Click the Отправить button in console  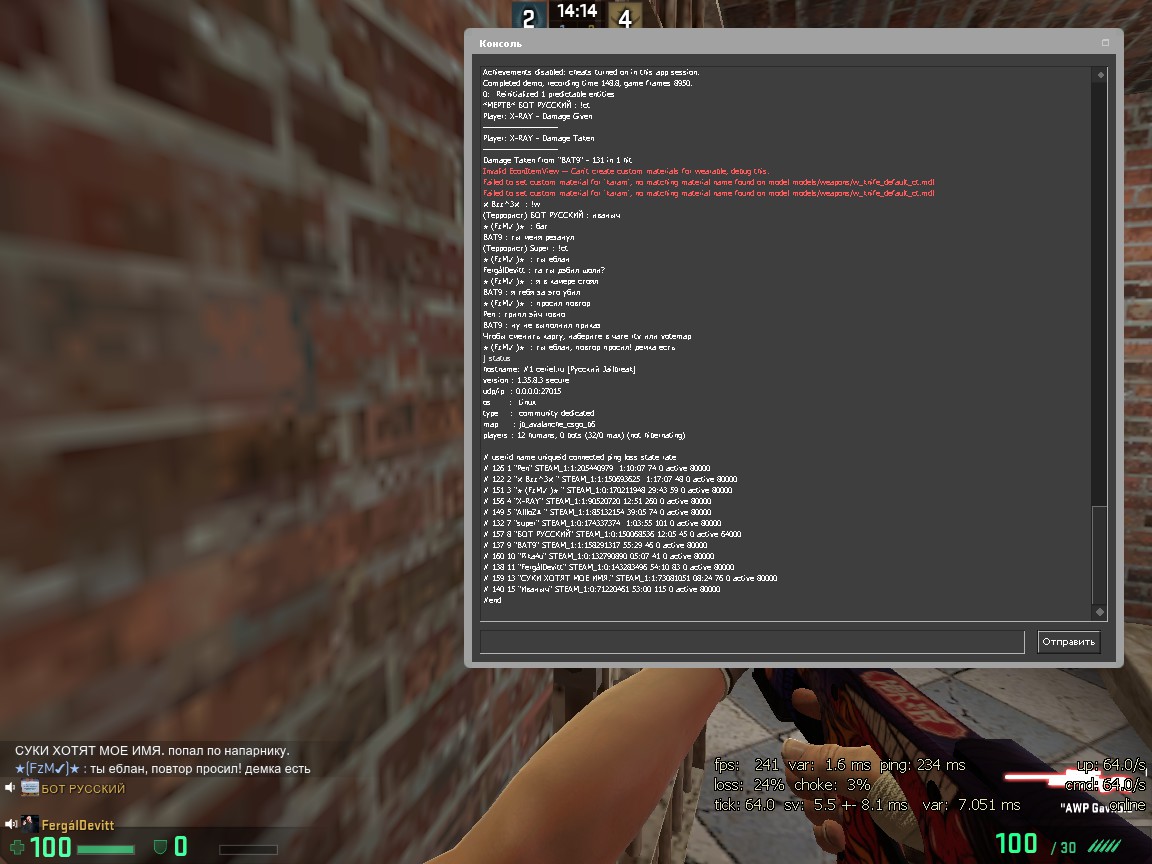tap(1068, 642)
